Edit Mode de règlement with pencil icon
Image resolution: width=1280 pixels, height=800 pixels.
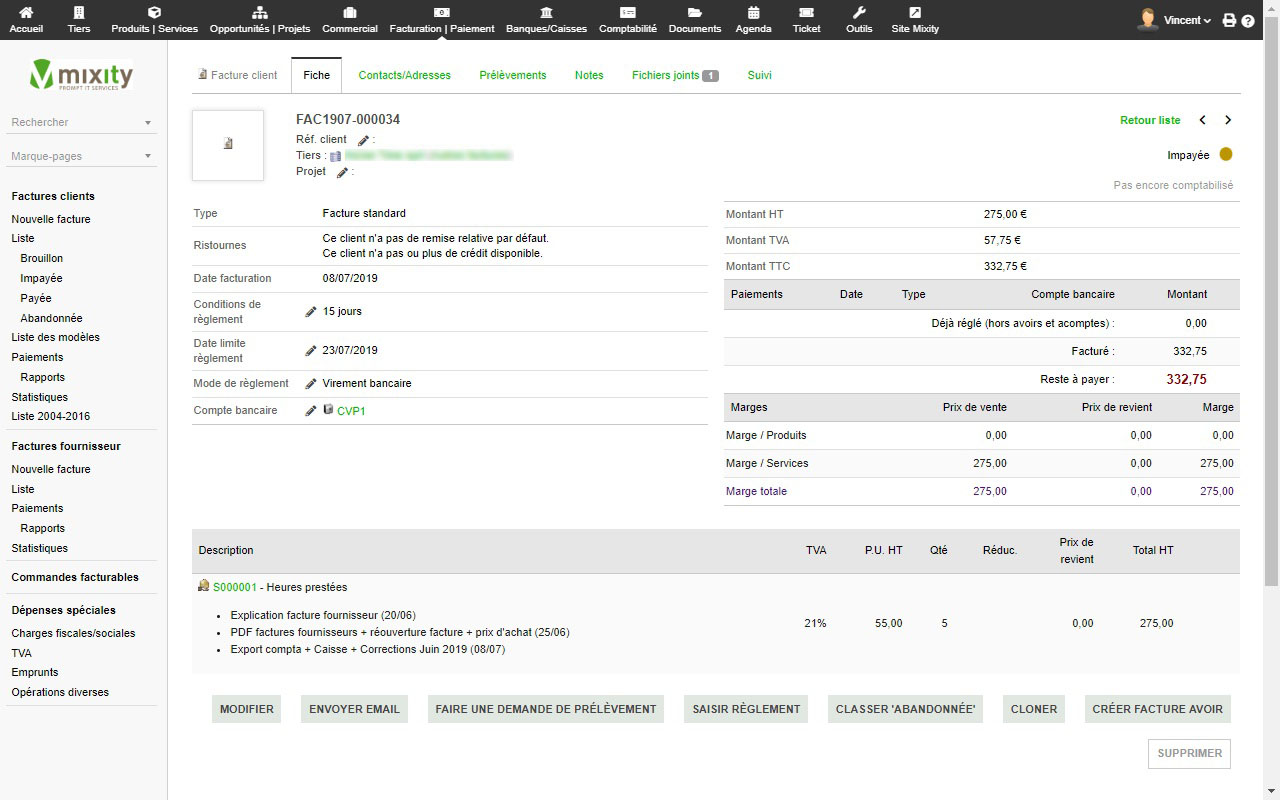(311, 384)
